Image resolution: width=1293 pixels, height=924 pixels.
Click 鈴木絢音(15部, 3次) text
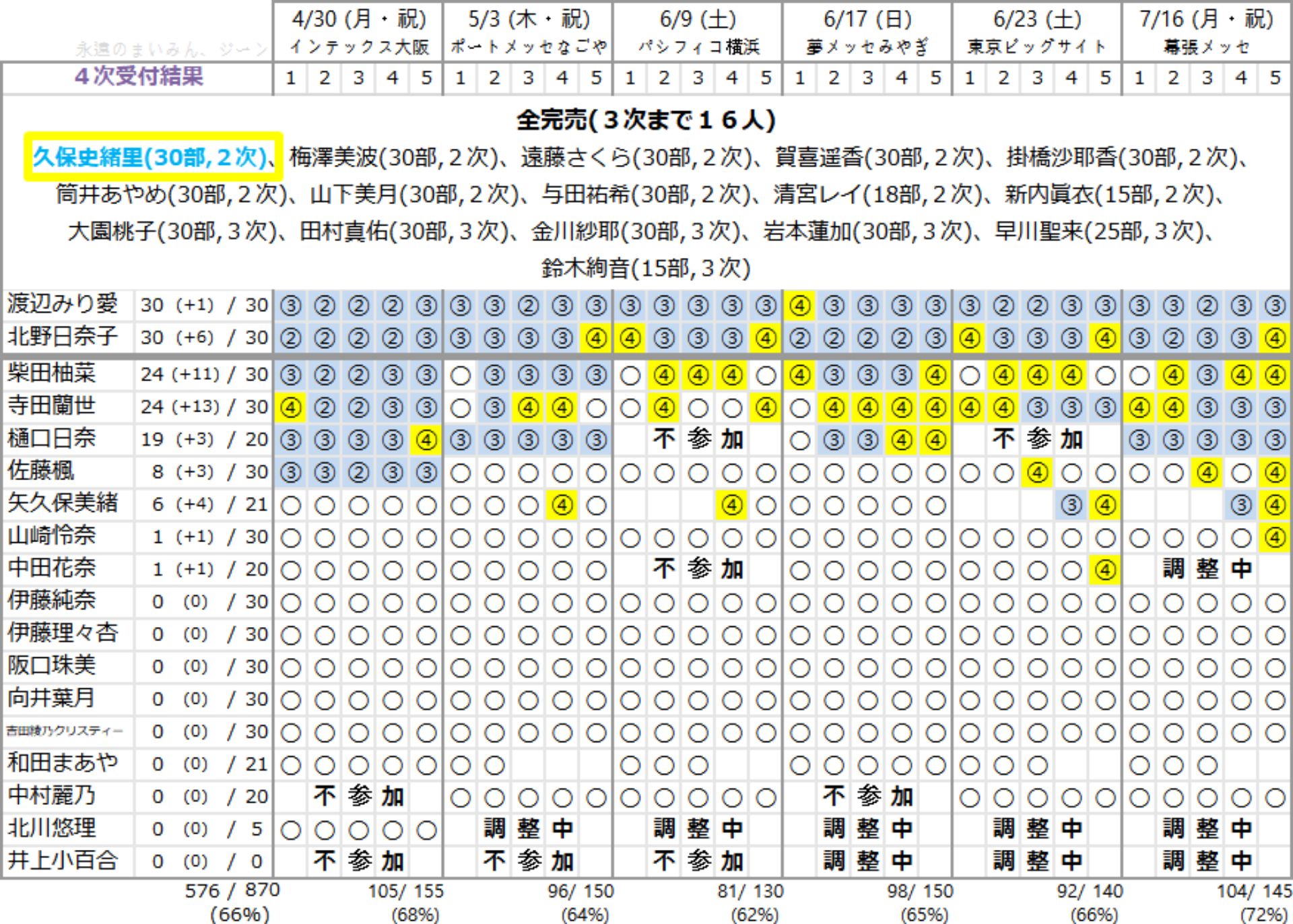[x=646, y=269]
